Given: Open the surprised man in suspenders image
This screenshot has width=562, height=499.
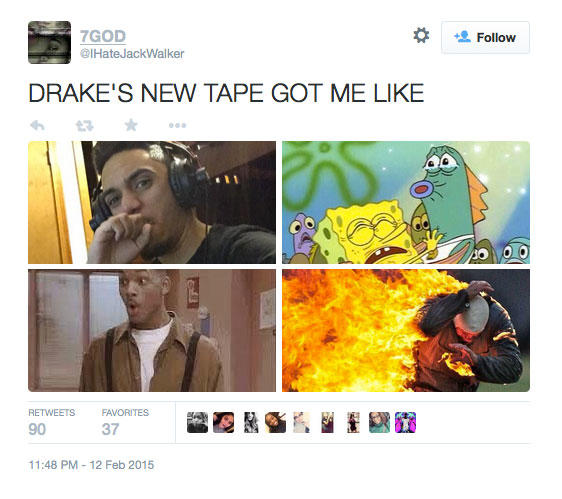Looking at the screenshot, I should coord(152,331).
